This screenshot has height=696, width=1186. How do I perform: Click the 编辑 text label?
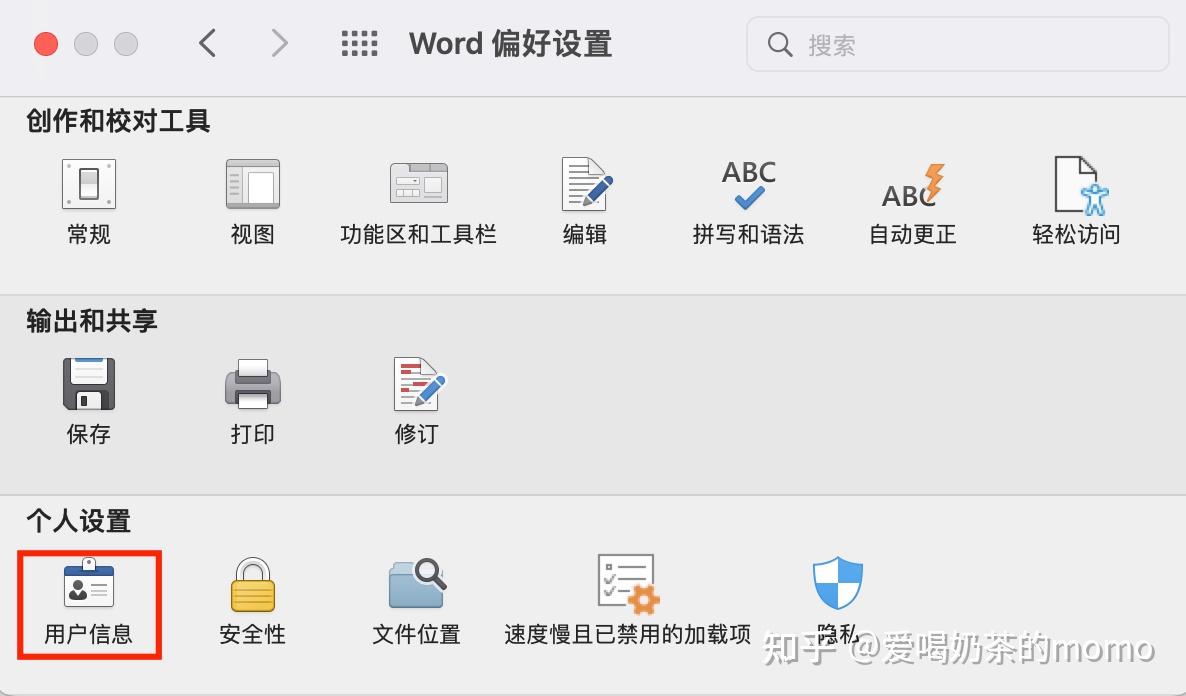pyautogui.click(x=585, y=235)
